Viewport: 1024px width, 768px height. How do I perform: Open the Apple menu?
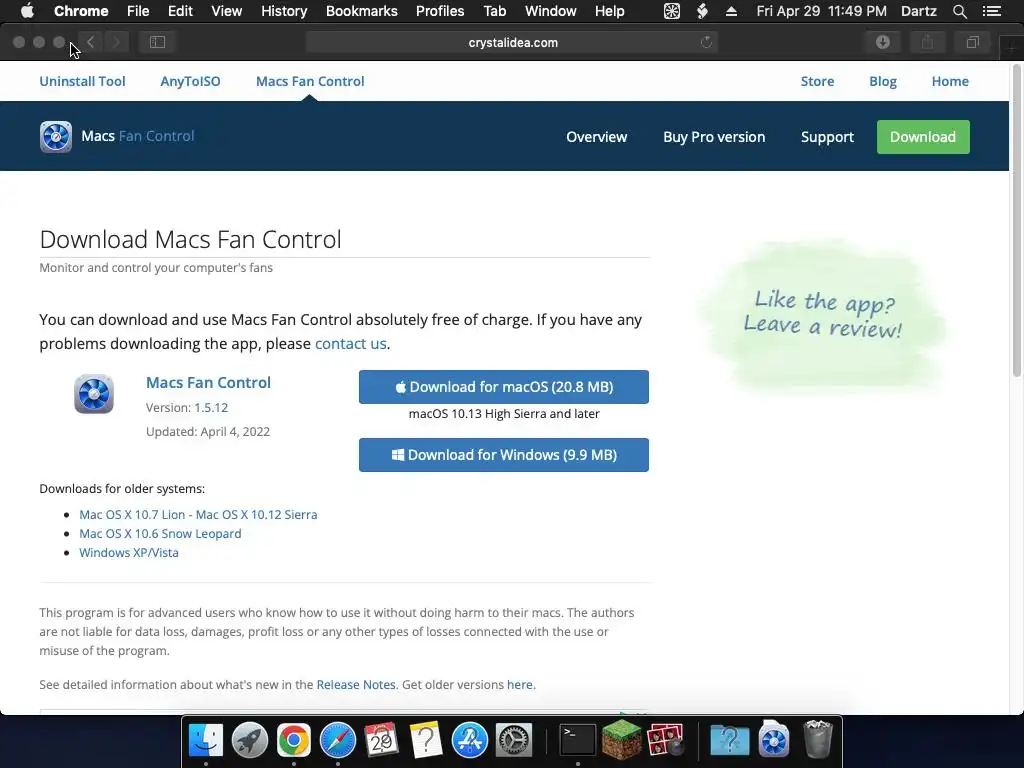(x=27, y=11)
